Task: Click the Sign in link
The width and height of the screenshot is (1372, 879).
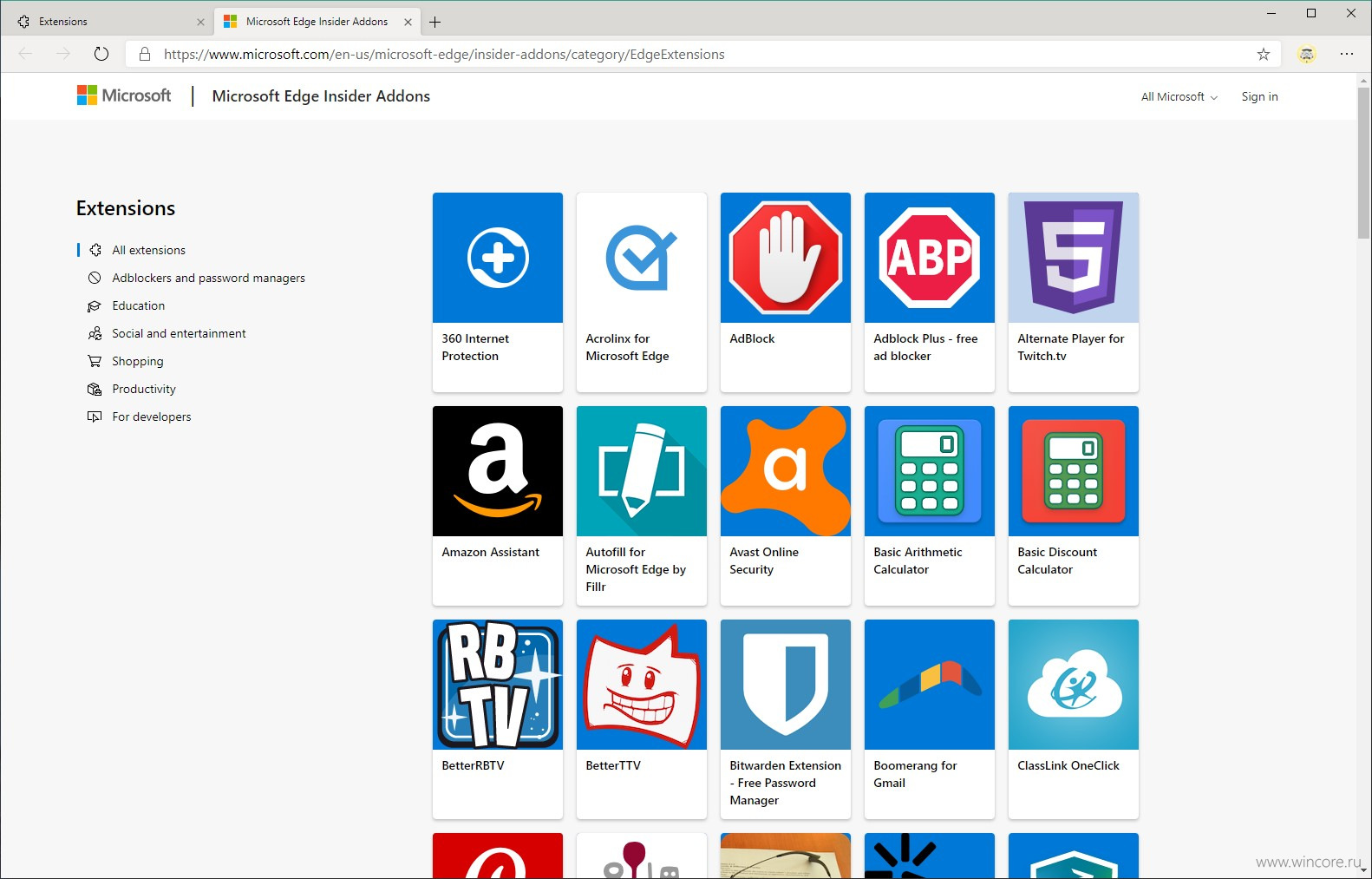Action: [x=1259, y=96]
